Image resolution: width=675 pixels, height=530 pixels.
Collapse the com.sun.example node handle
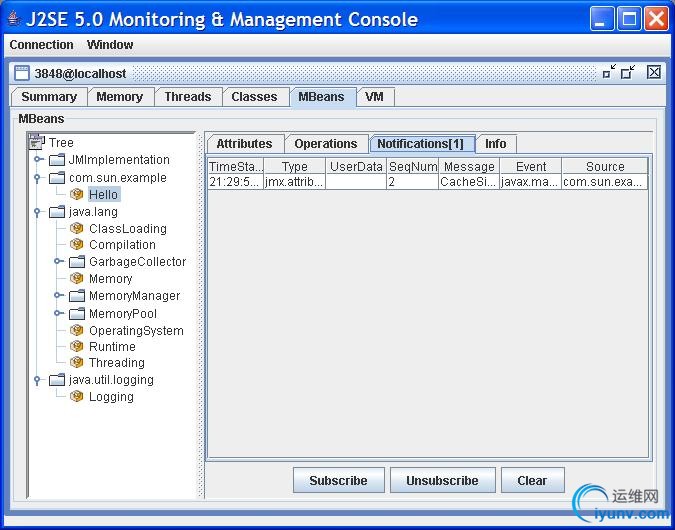pyautogui.click(x=37, y=178)
